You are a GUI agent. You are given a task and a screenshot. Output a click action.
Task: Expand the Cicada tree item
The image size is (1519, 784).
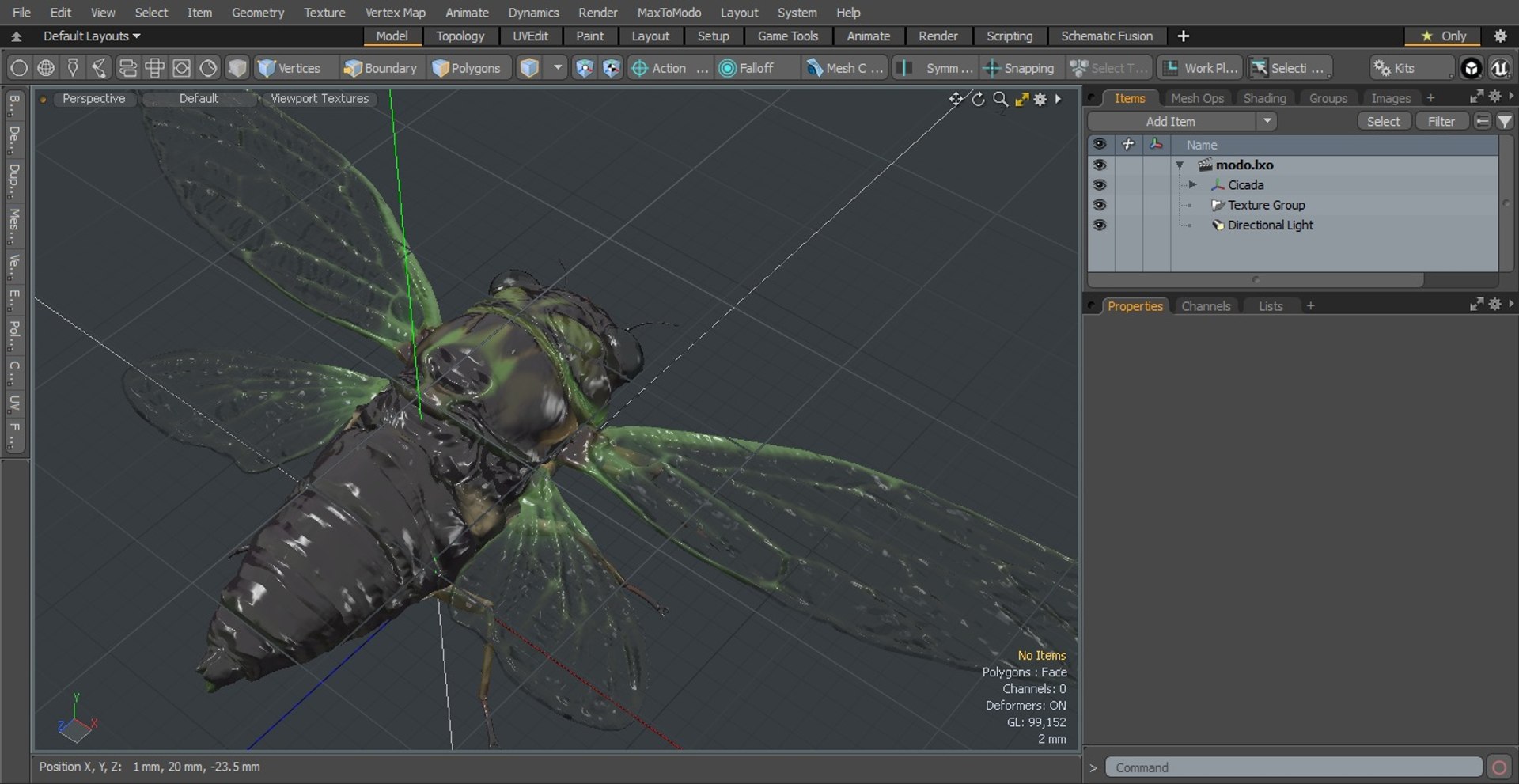point(1192,184)
